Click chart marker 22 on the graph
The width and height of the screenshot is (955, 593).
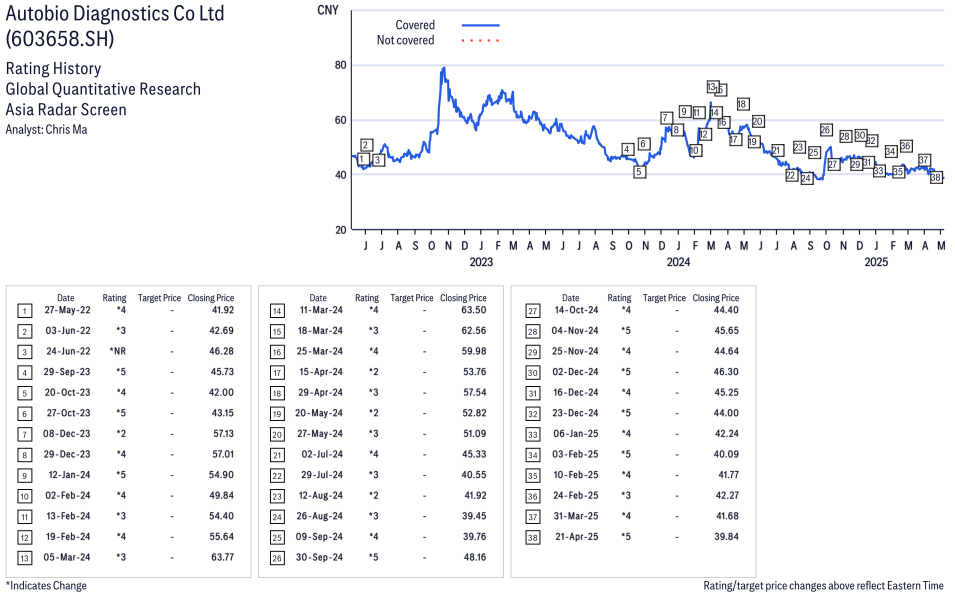(x=791, y=175)
